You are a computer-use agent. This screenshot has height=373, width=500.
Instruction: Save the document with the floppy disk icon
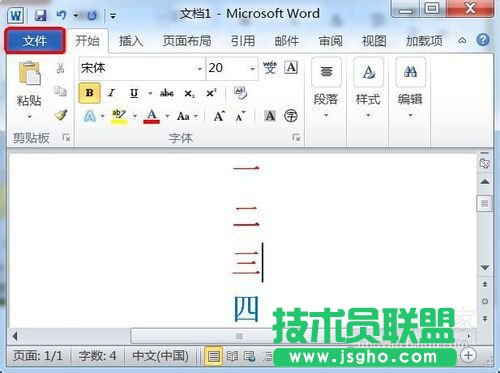pyautogui.click(x=40, y=15)
